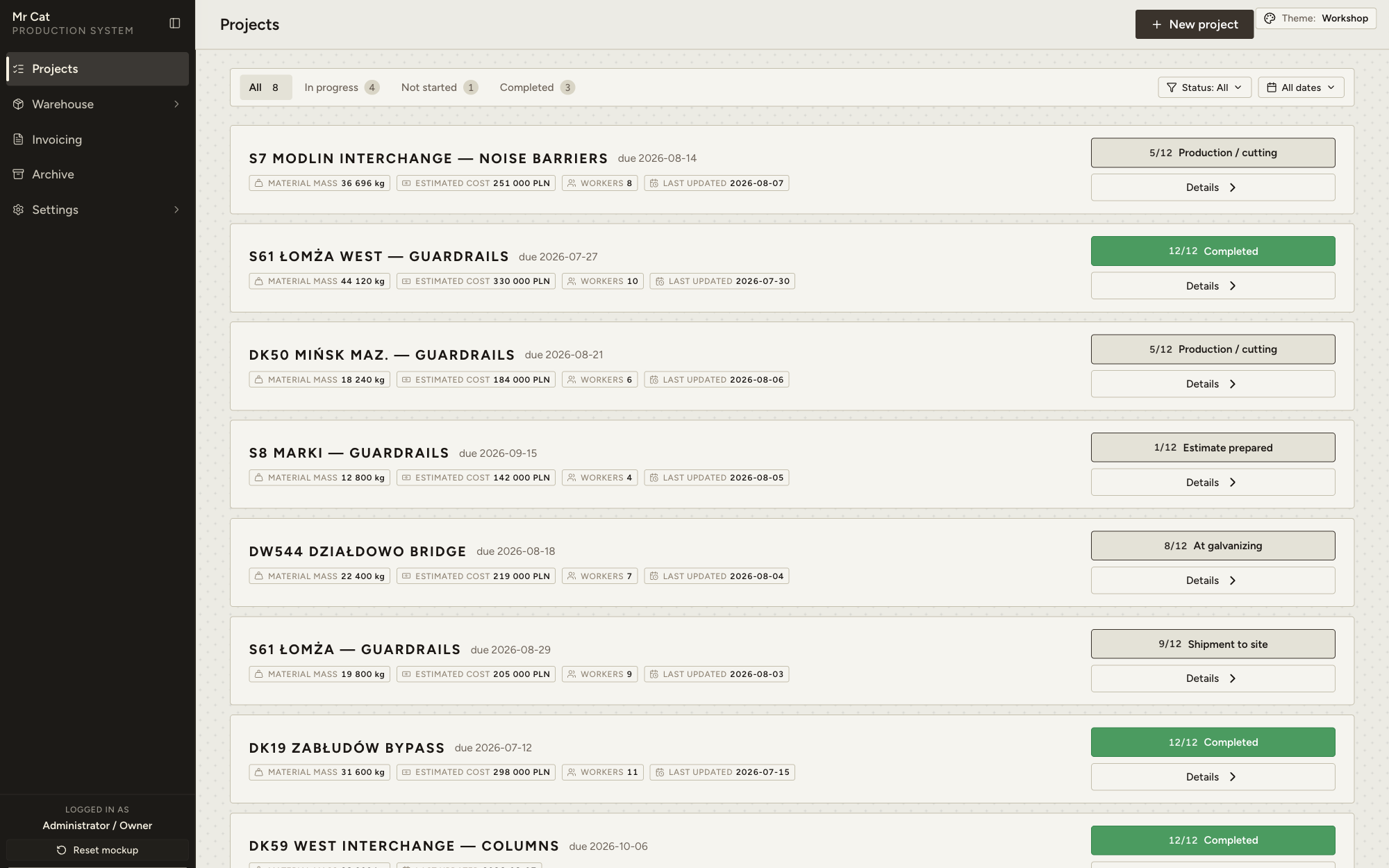Click material mass icon for DK50 Mińsk Maz.
The width and height of the screenshot is (1389, 868).
259,380
